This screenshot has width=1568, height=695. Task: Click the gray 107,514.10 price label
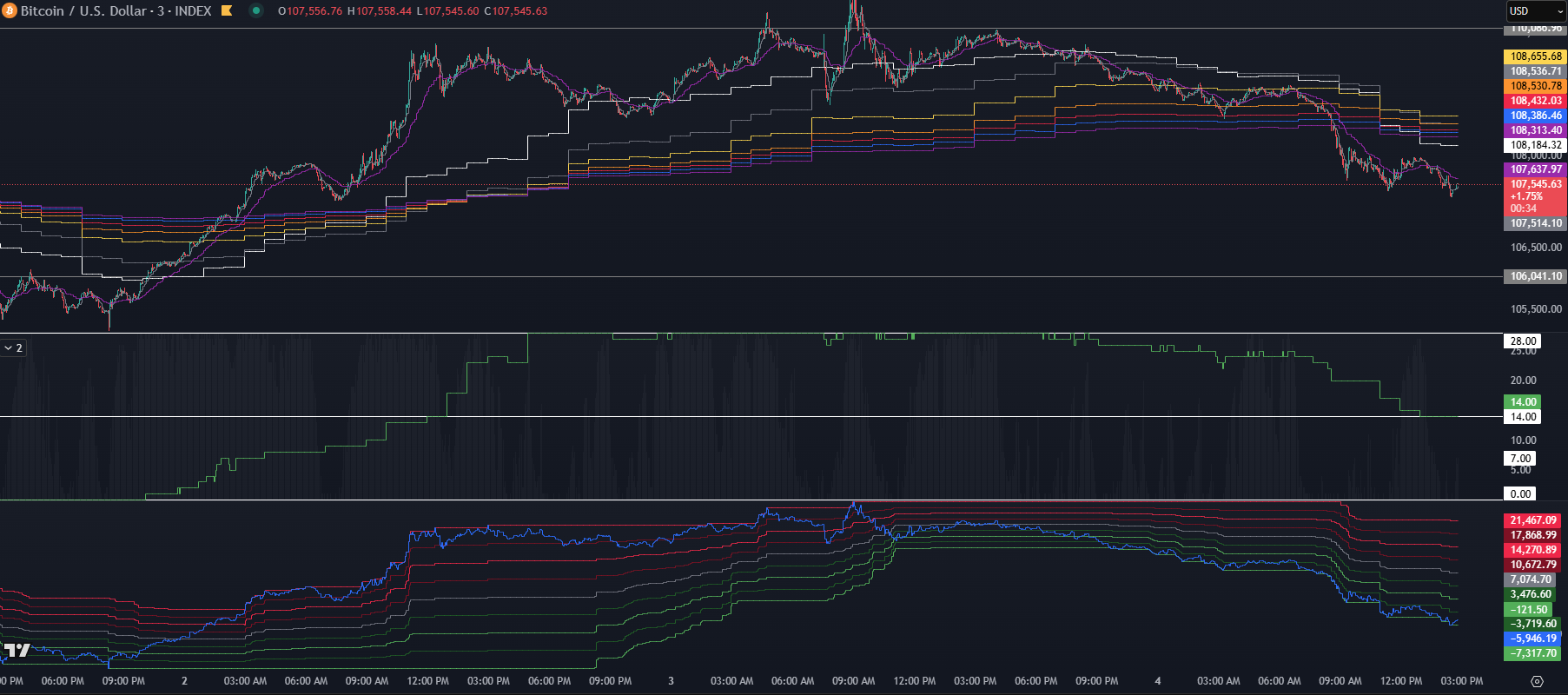(1535, 223)
